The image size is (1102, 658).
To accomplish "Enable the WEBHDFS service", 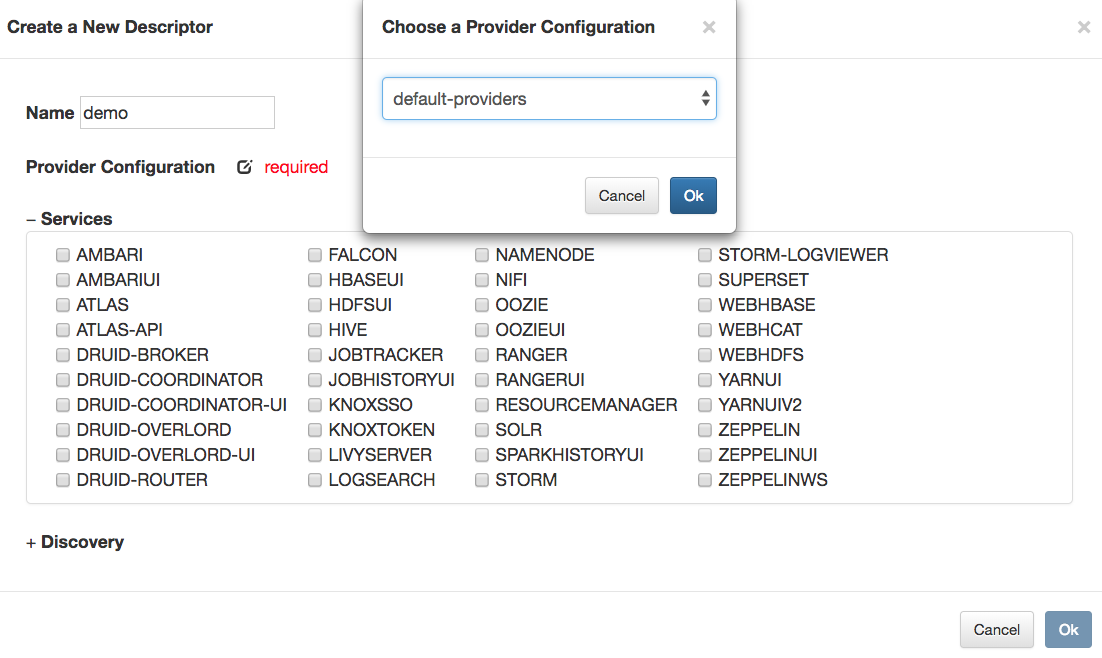I will pyautogui.click(x=704, y=354).
